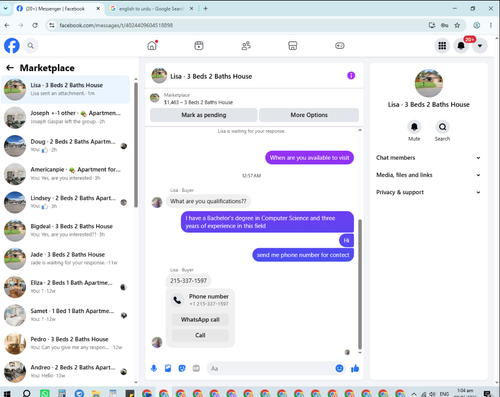Go to Facebook Home icon
The width and height of the screenshot is (500, 397).
click(152, 45)
